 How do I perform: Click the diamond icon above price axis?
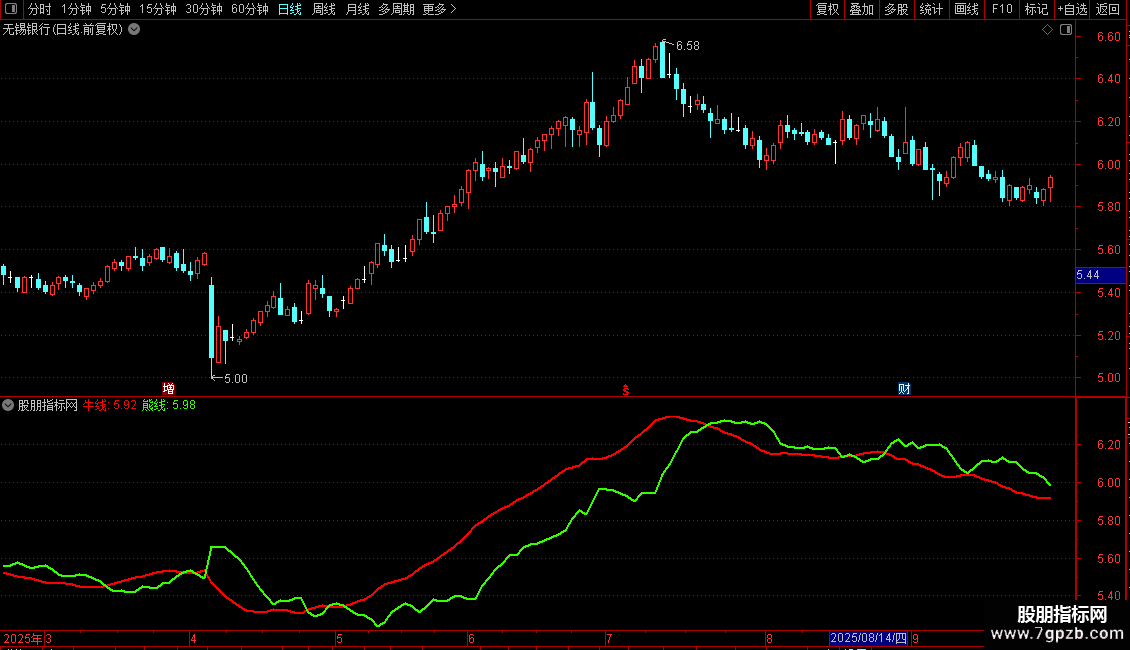coord(1048,30)
